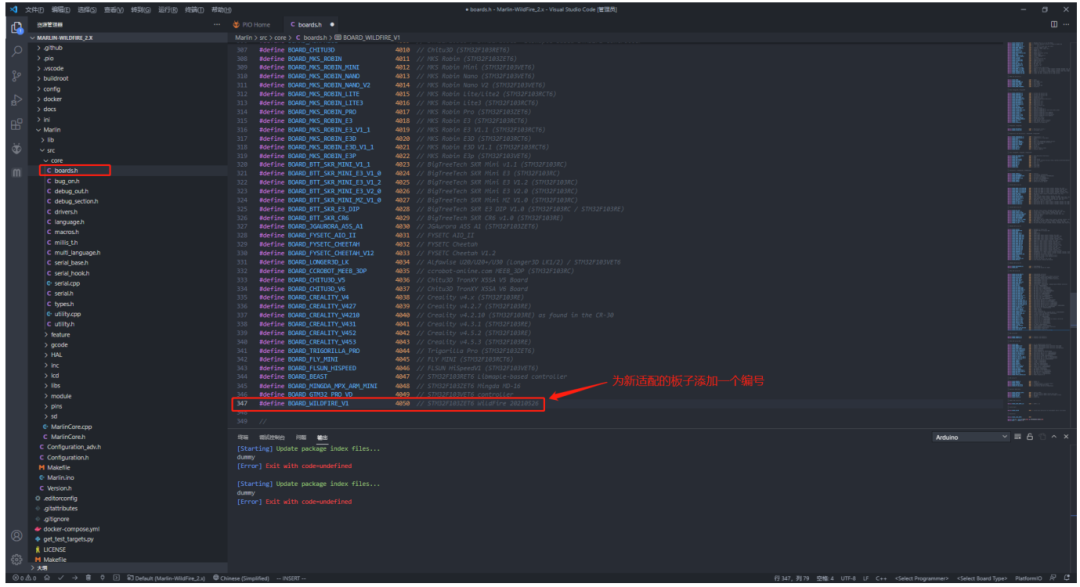Open the notifications bell in status bar

(1066, 578)
